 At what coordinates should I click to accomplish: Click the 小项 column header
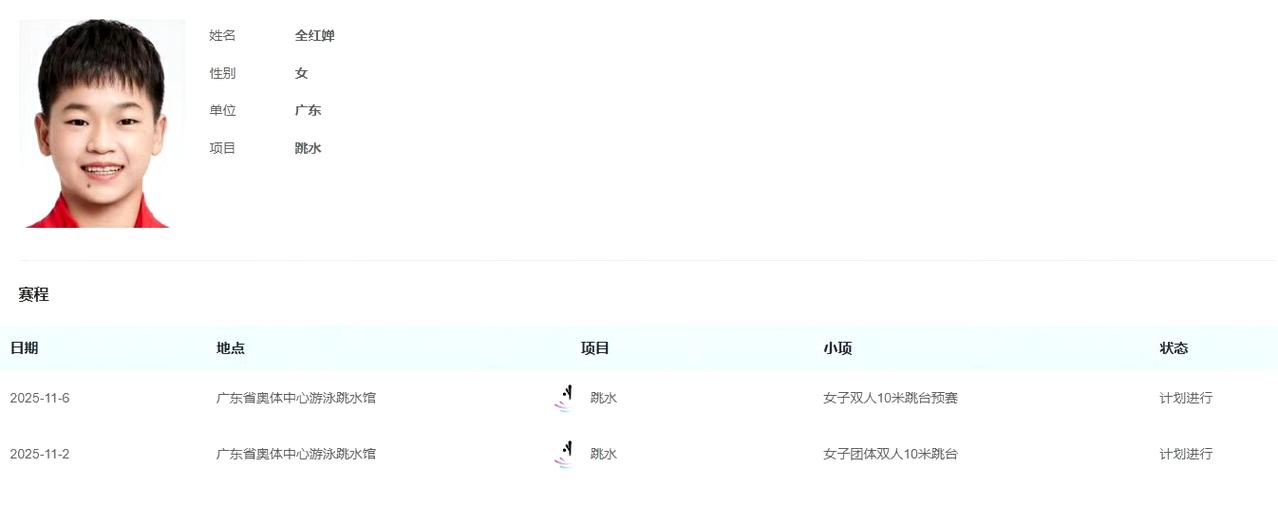(x=837, y=348)
